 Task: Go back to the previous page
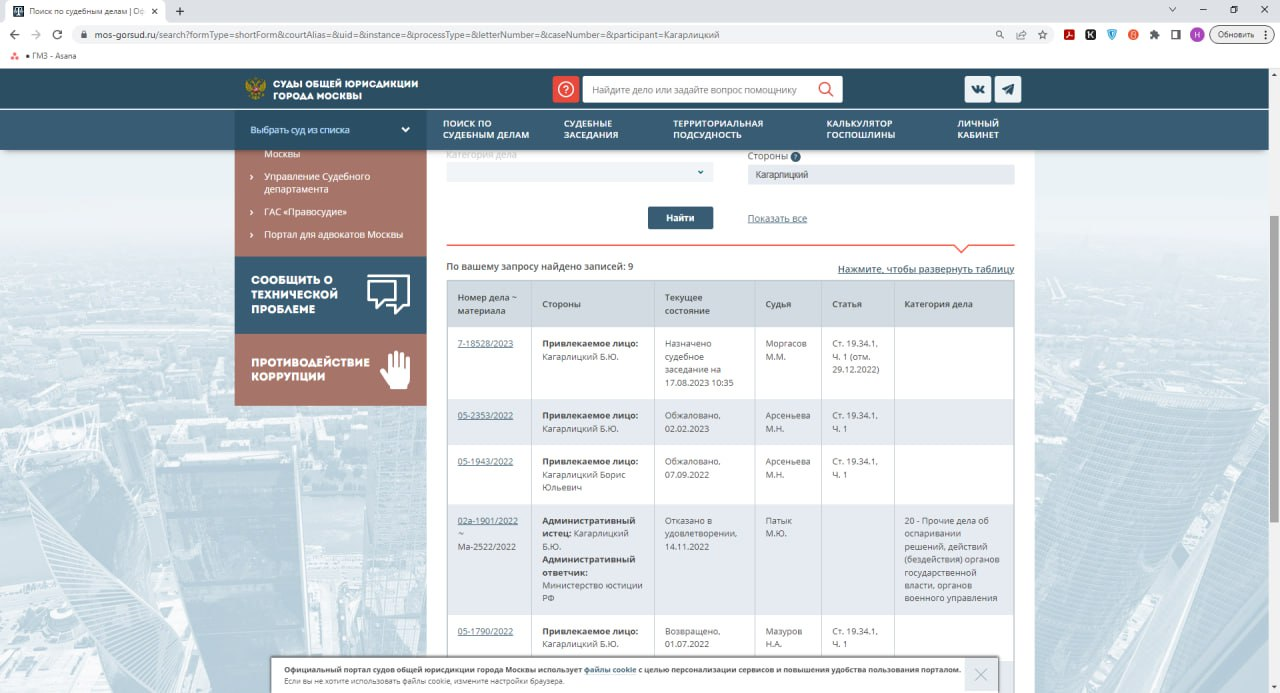(14, 34)
